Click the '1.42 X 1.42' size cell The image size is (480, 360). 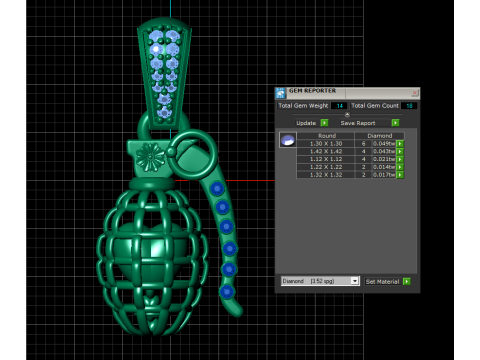pos(326,151)
